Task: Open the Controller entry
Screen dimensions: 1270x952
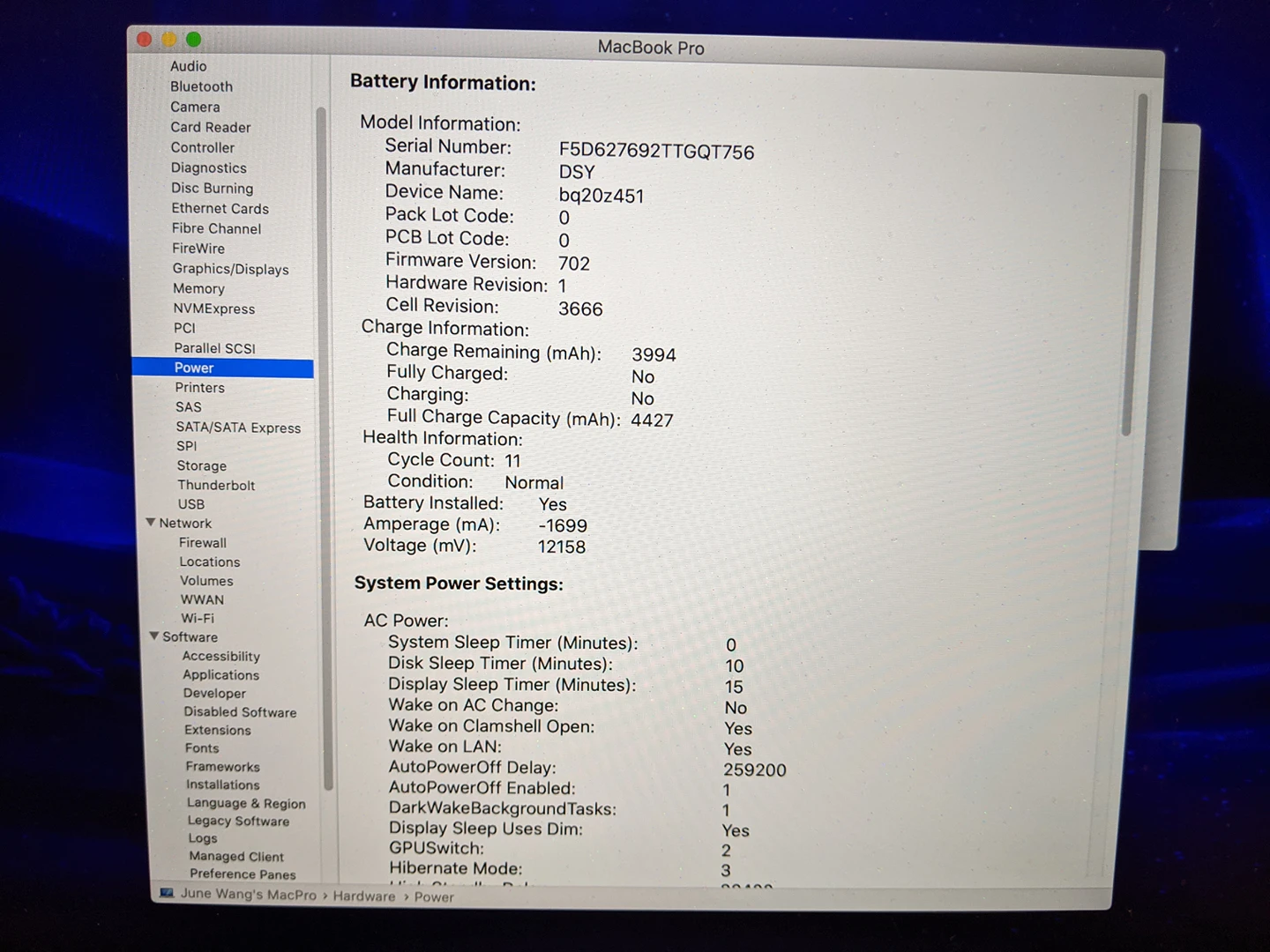Action: 203,147
